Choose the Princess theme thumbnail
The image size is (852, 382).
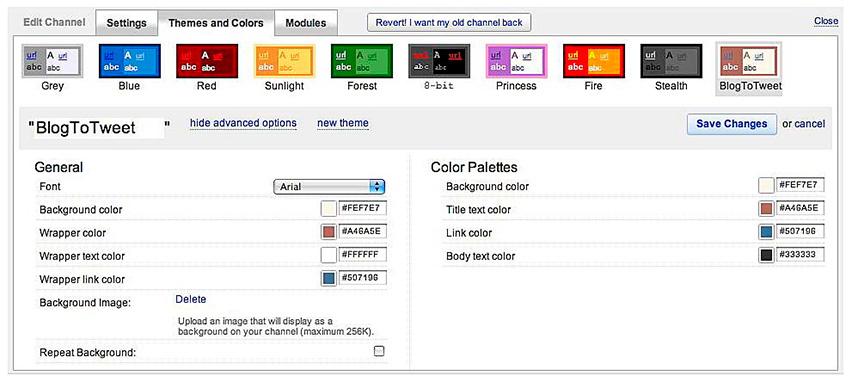coord(516,61)
